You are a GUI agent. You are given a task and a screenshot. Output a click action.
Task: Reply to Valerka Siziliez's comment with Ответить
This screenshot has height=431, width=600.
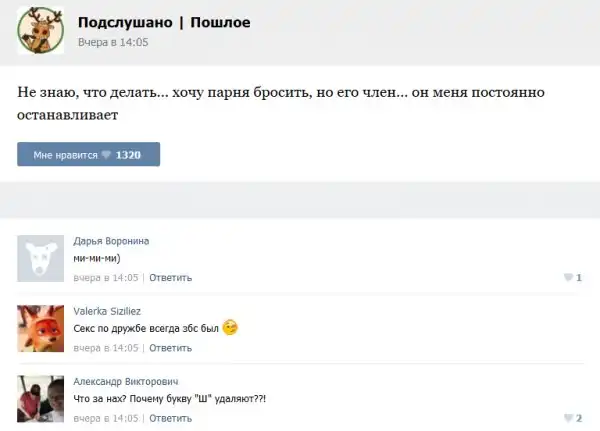(170, 347)
